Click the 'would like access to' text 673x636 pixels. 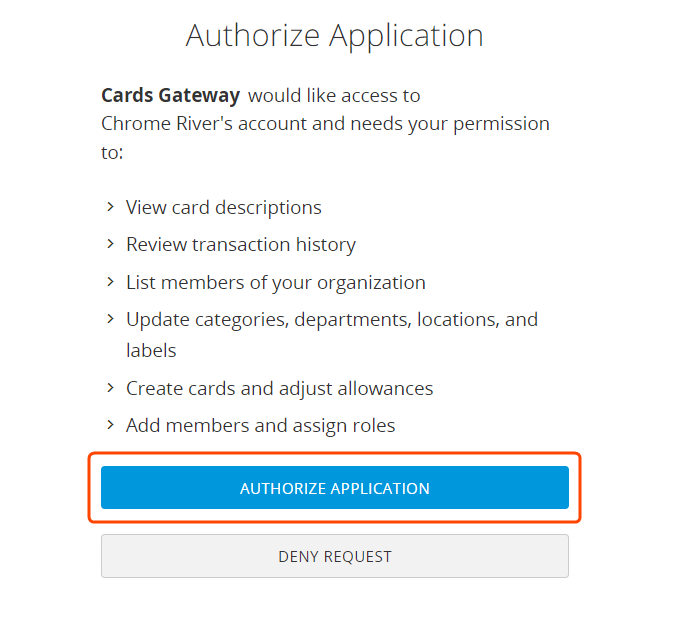click(334, 96)
